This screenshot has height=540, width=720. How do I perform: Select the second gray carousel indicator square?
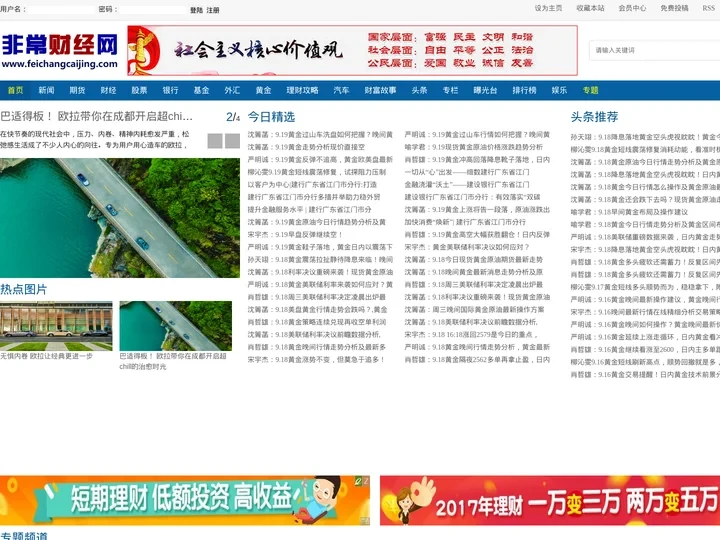click(232, 141)
